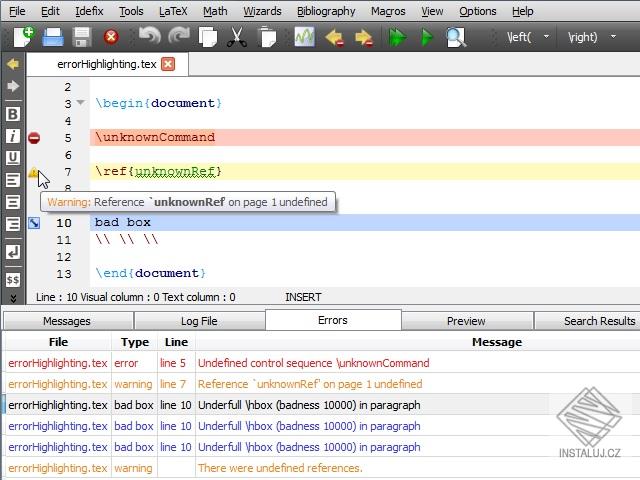Apply underline with the U icon
The image size is (640, 480).
pos(13,158)
